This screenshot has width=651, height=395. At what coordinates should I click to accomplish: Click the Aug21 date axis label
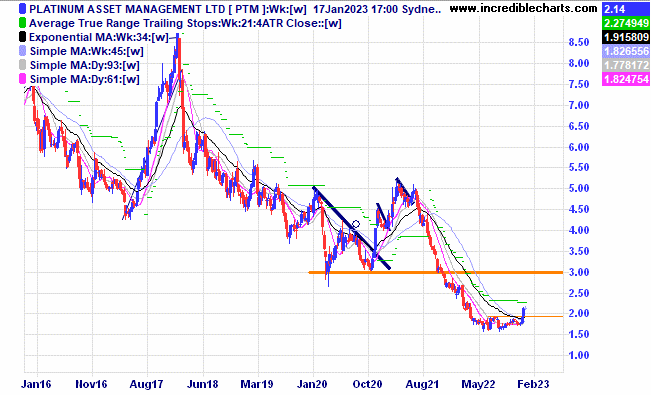pos(422,384)
